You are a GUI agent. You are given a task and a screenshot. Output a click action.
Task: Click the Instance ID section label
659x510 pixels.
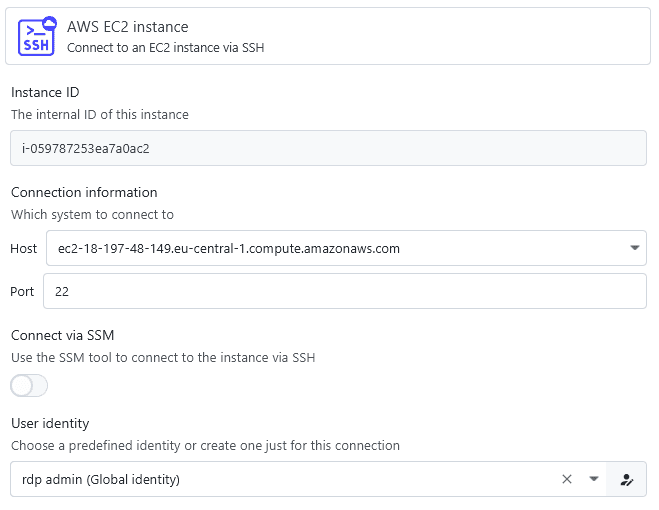(45, 93)
